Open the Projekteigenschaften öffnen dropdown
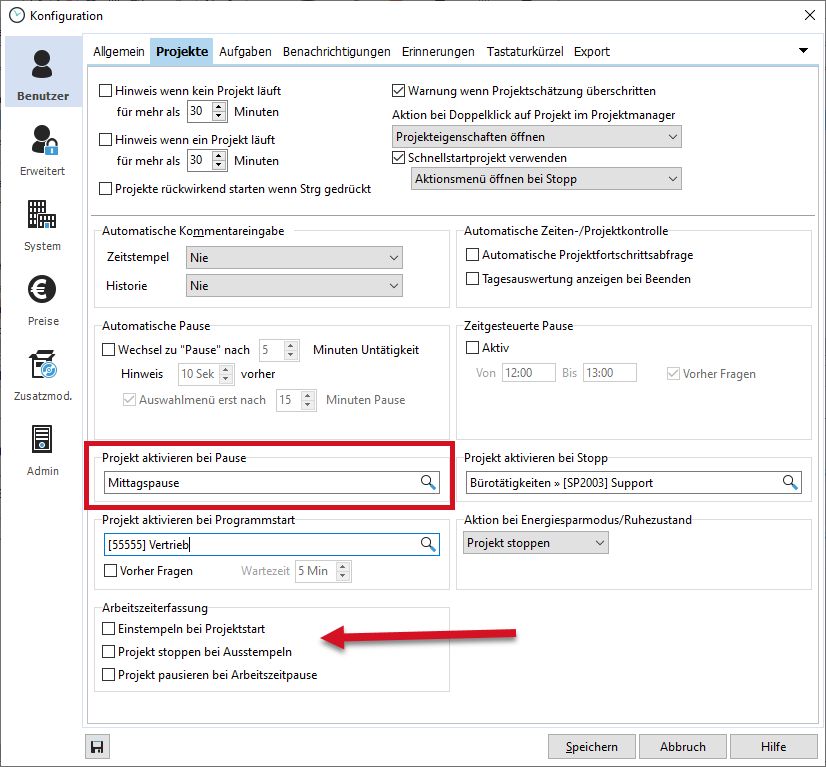826x767 pixels. [536, 137]
